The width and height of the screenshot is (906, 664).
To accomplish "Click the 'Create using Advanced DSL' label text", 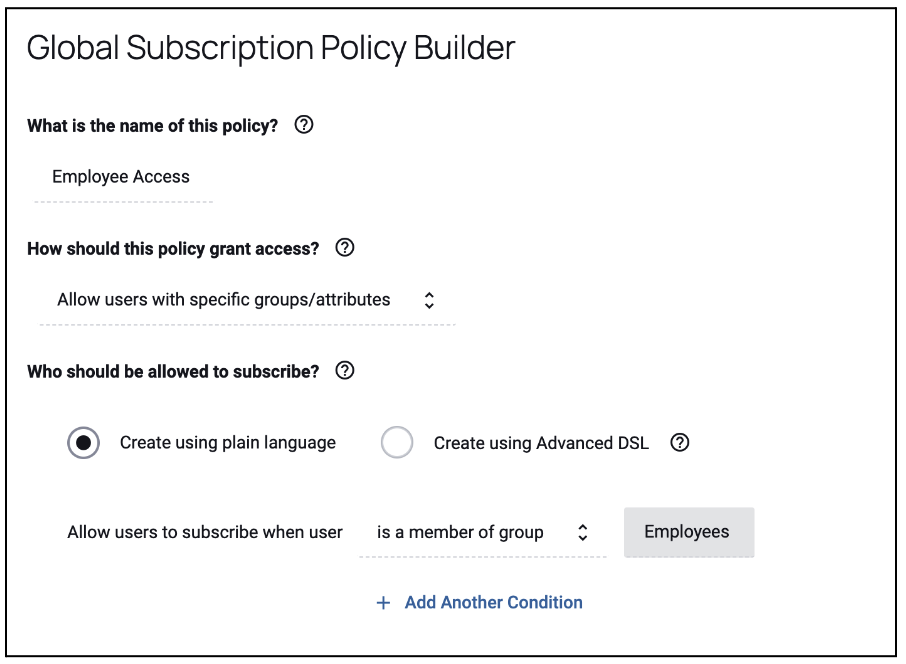I will click(x=540, y=443).
